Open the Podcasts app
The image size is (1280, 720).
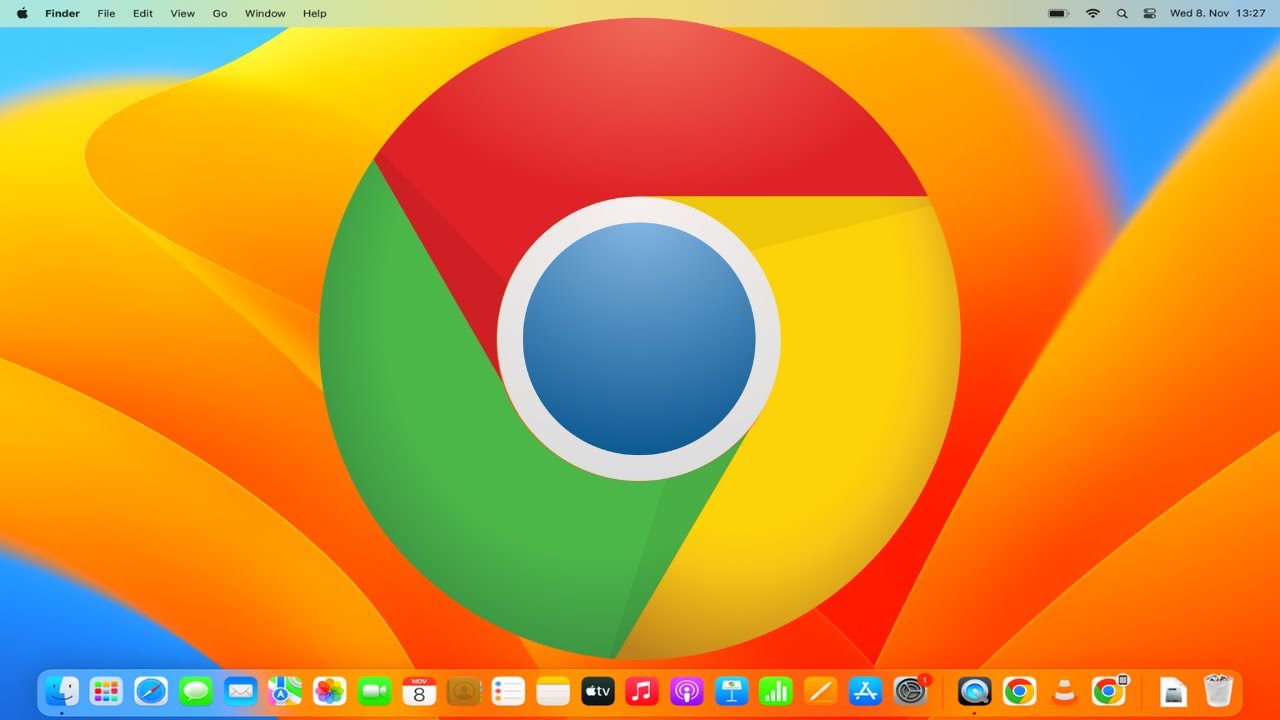686,690
